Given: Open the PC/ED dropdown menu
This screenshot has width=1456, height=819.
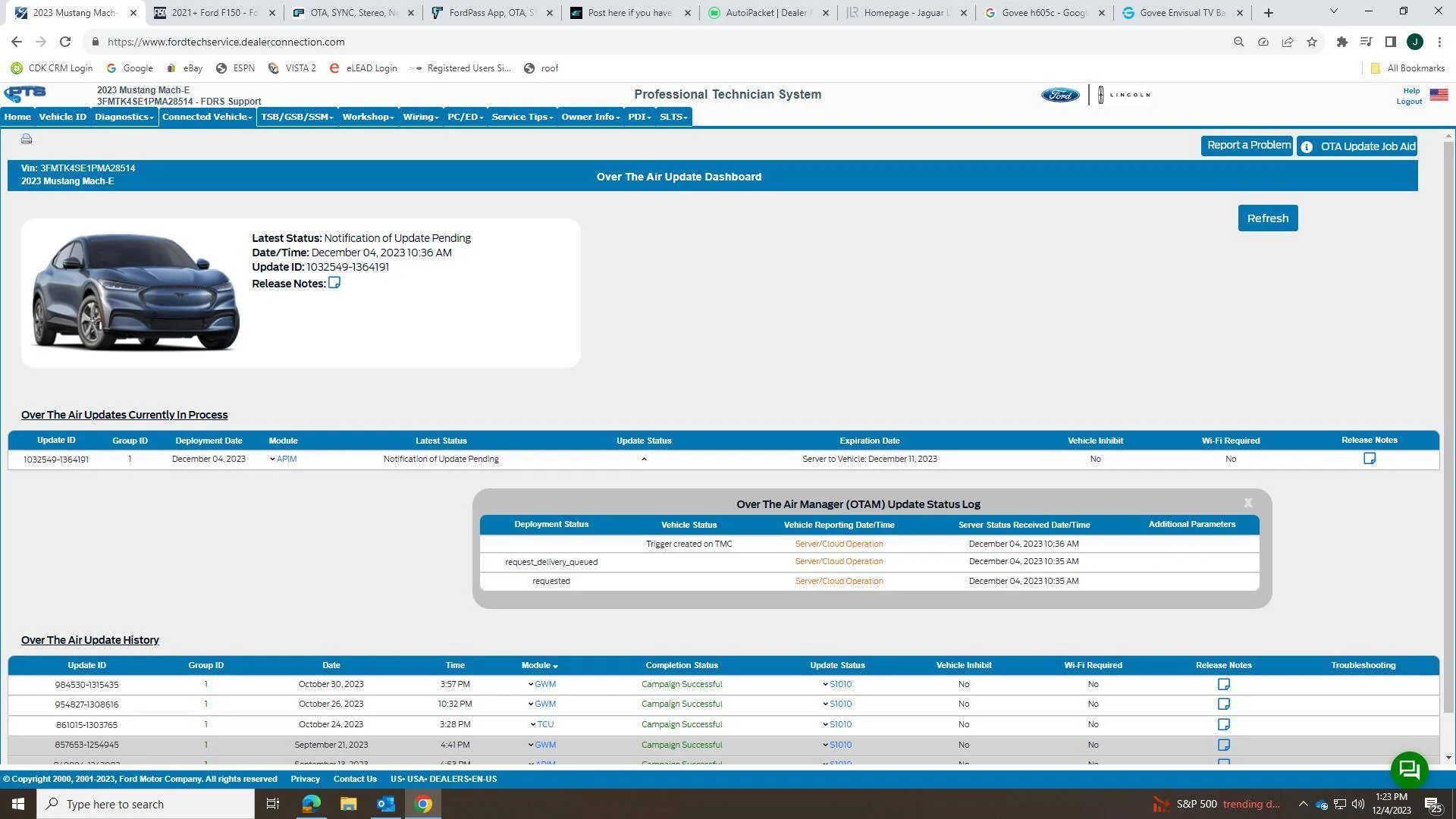Looking at the screenshot, I should pos(466,117).
